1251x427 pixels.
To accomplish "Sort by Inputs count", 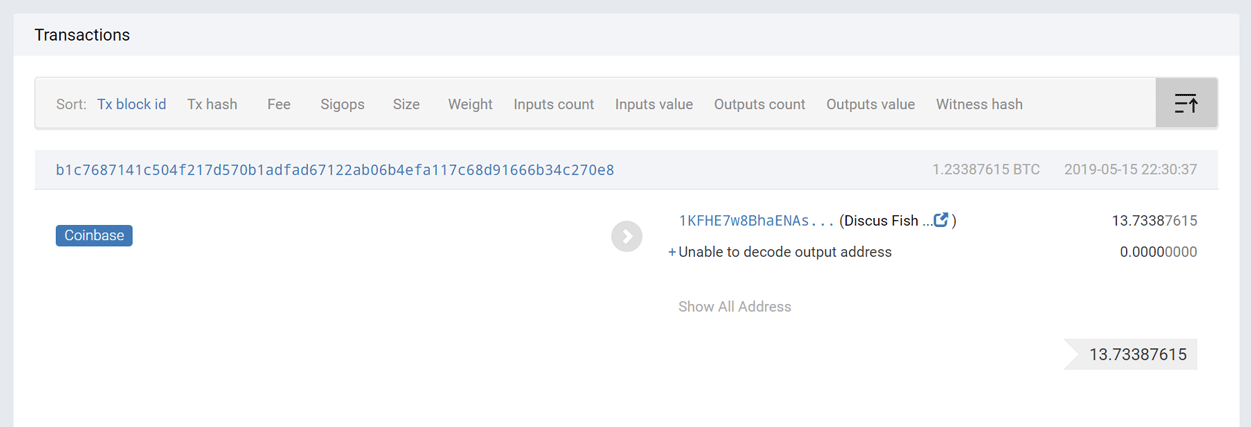I will [554, 104].
